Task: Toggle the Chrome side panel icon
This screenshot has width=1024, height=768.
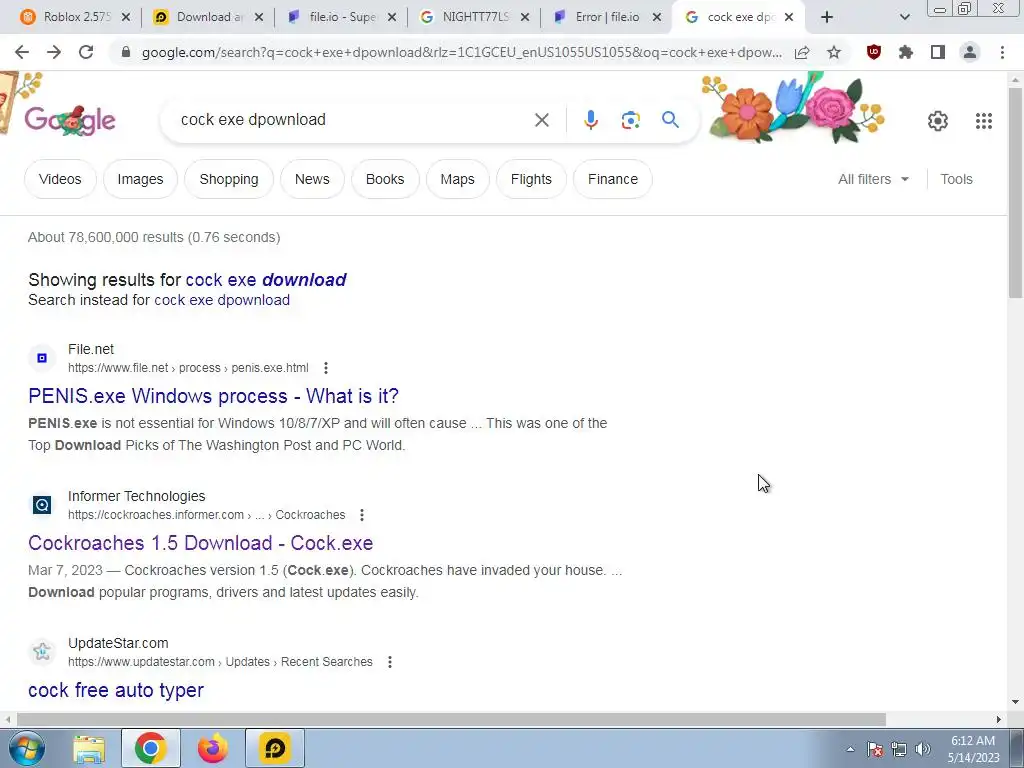Action: pyautogui.click(x=938, y=52)
